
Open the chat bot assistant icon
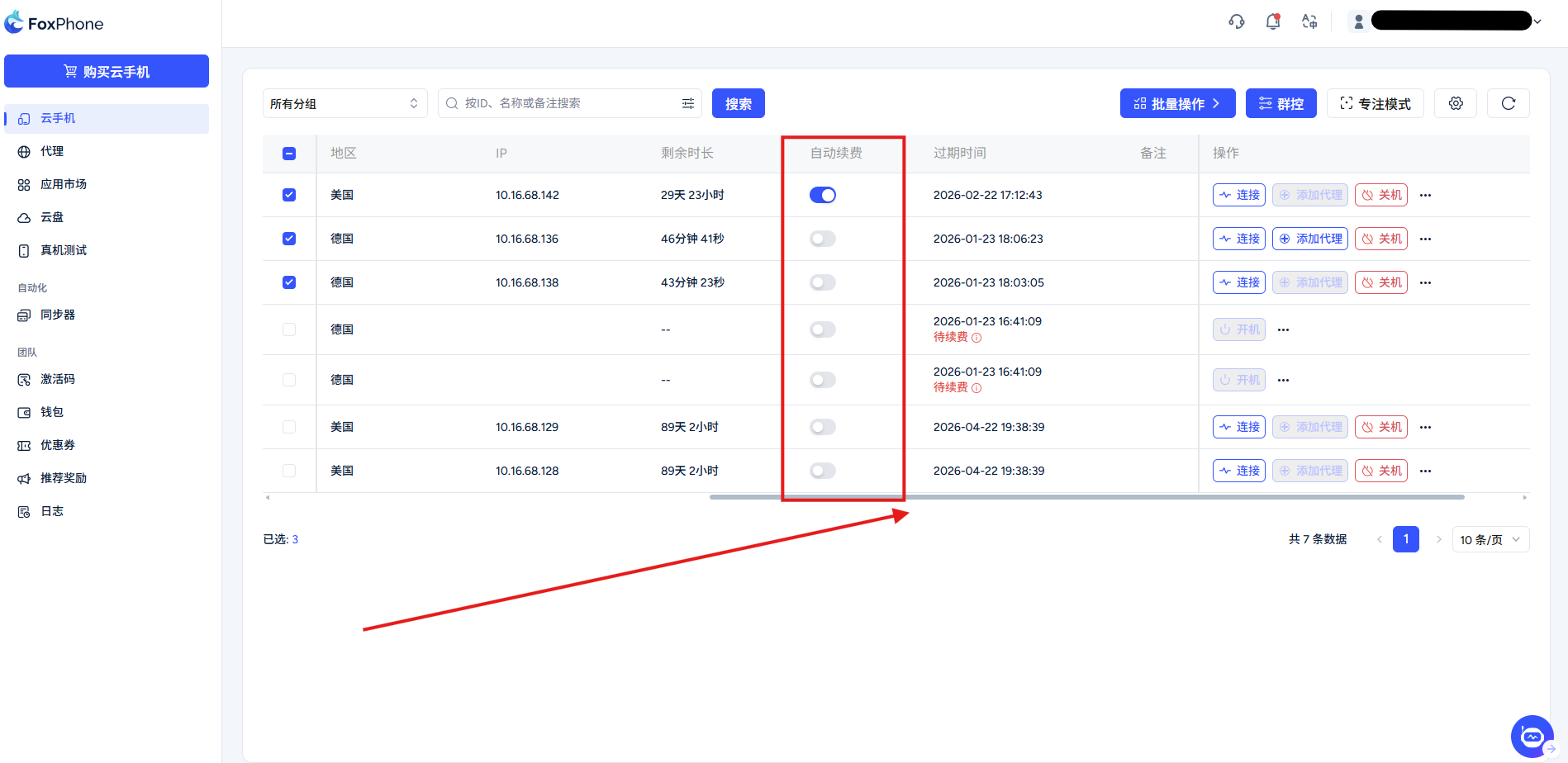pyautogui.click(x=1532, y=736)
